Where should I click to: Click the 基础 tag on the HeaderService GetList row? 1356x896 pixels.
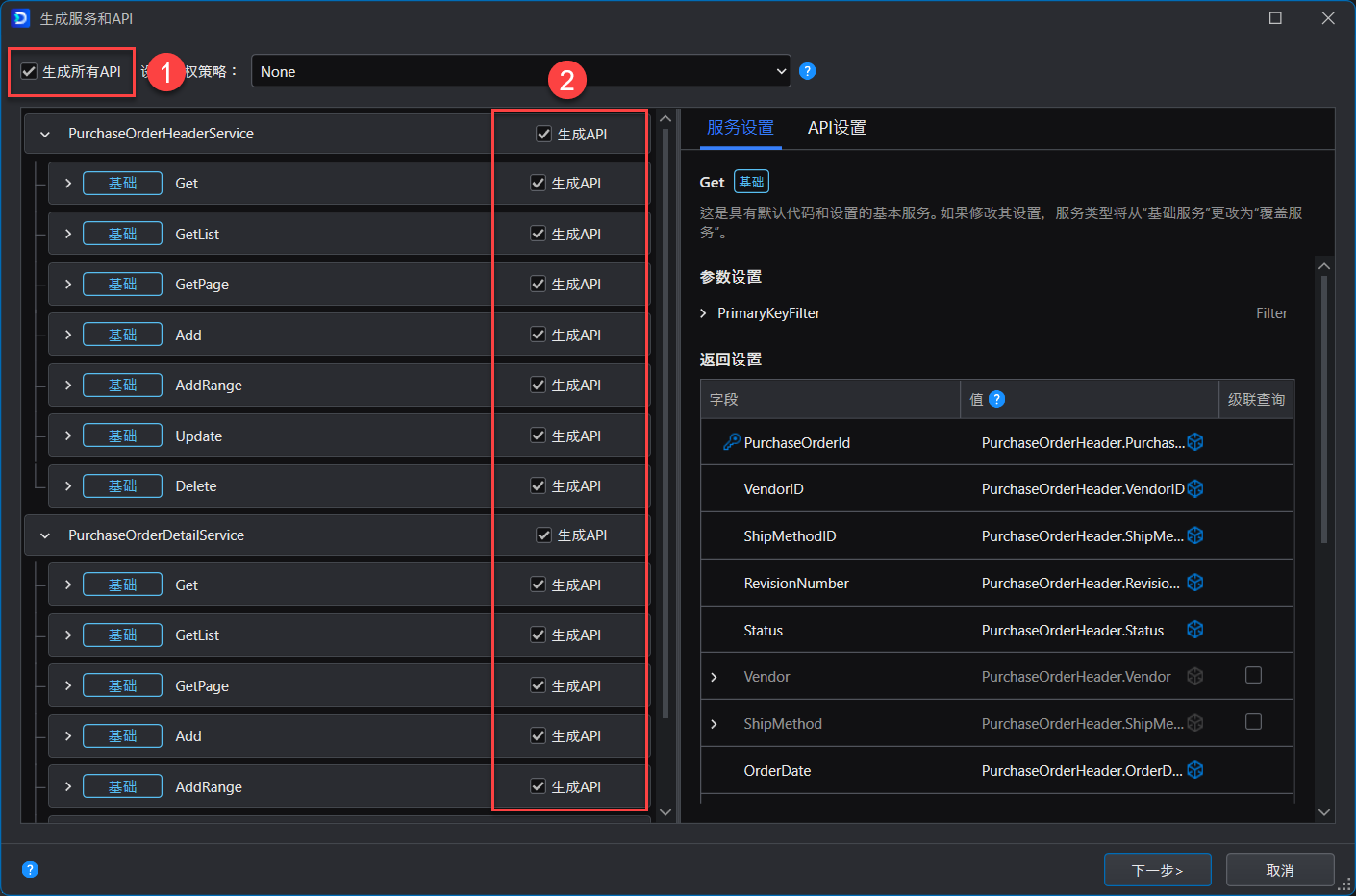click(122, 234)
